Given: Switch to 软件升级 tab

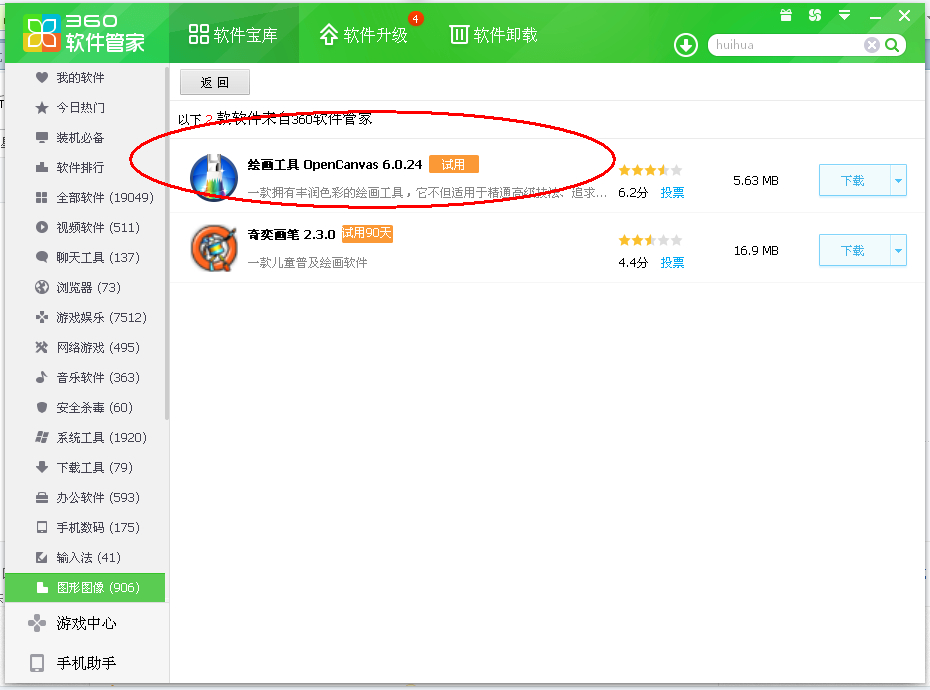Looking at the screenshot, I should 364,34.
